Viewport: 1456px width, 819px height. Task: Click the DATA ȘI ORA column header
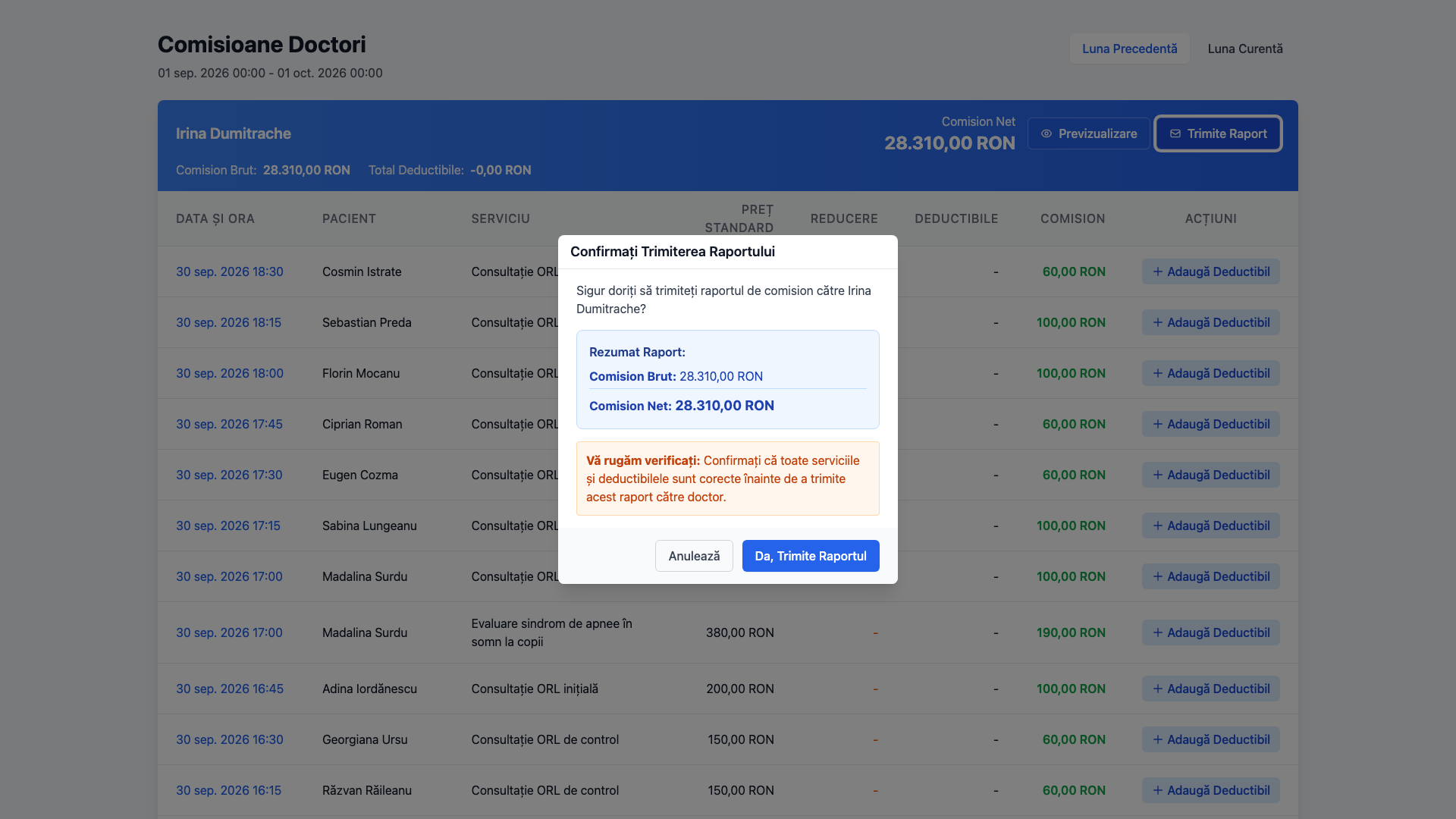pos(215,218)
